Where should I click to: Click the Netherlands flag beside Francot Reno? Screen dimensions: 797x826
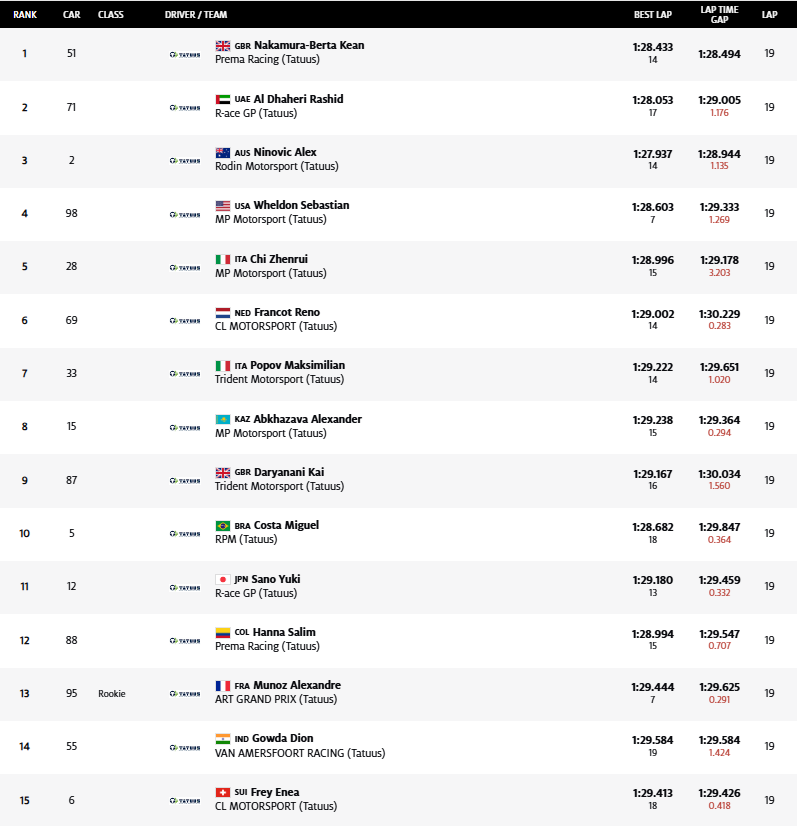[223, 313]
